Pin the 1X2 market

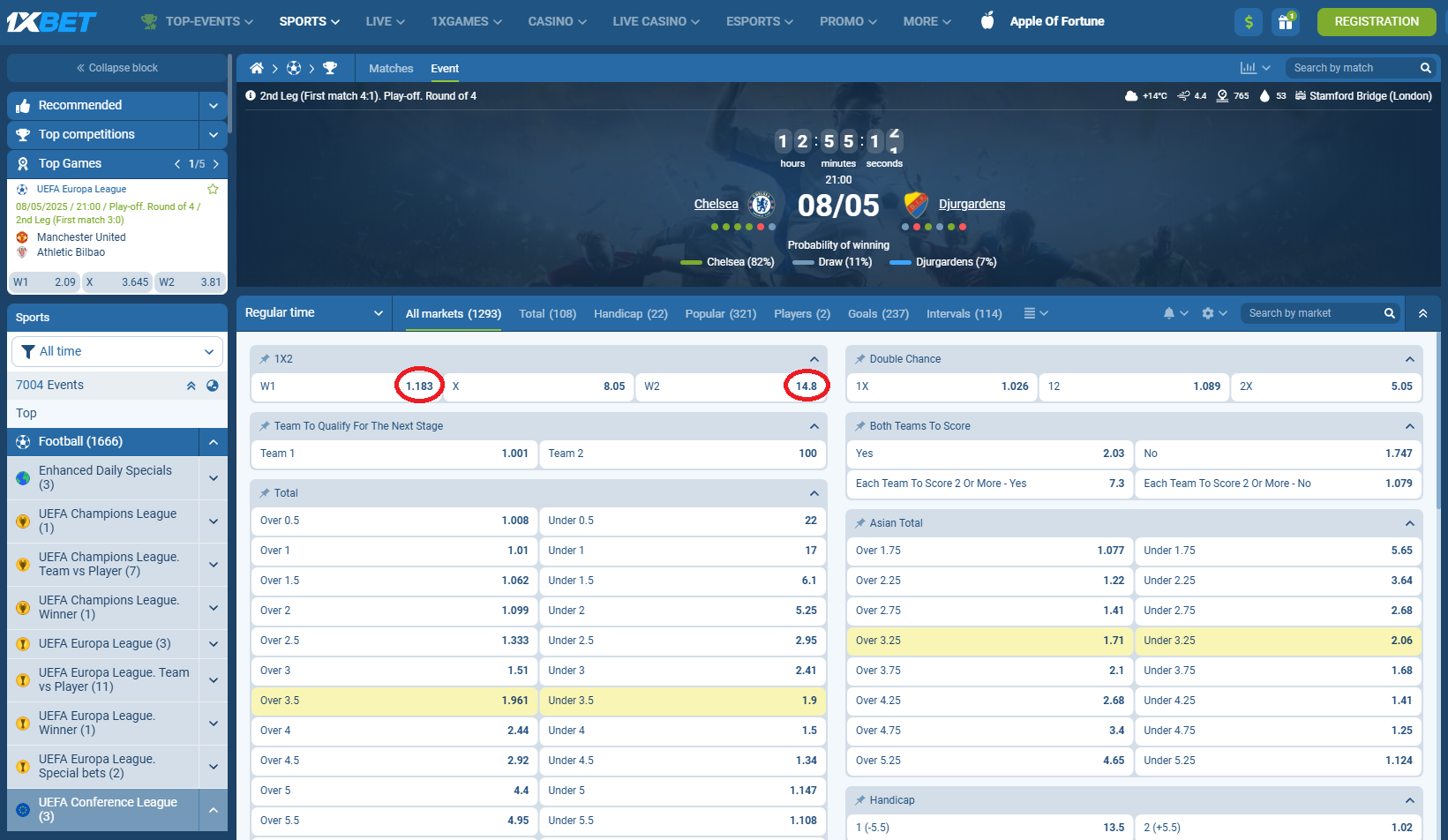[x=265, y=359]
